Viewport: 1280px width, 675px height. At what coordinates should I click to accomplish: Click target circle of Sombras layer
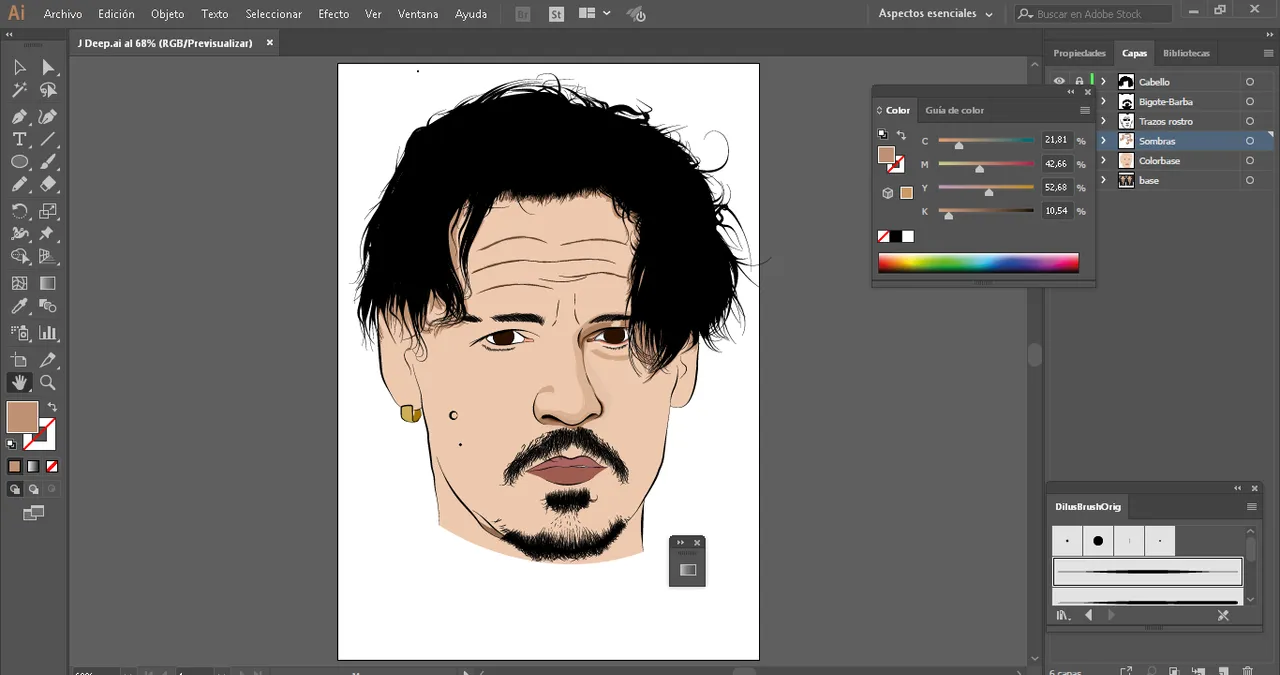point(1250,141)
